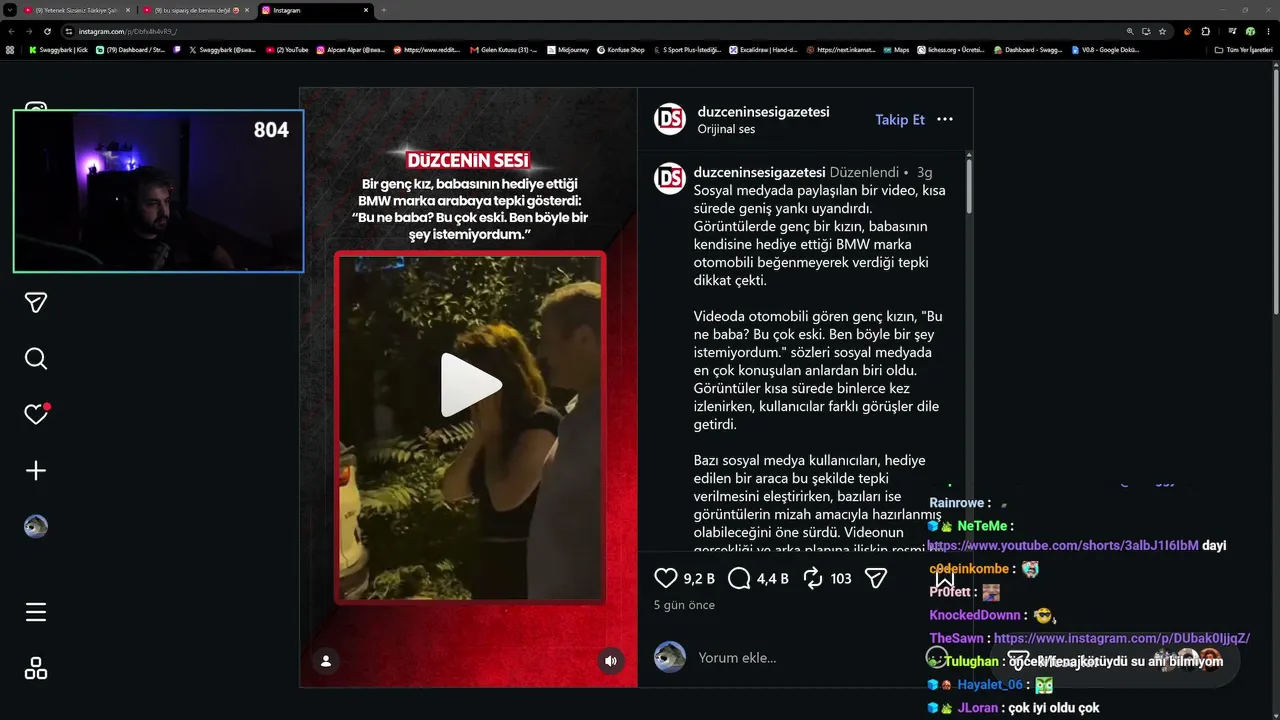
Task: Reload the current page
Action: 47,31
